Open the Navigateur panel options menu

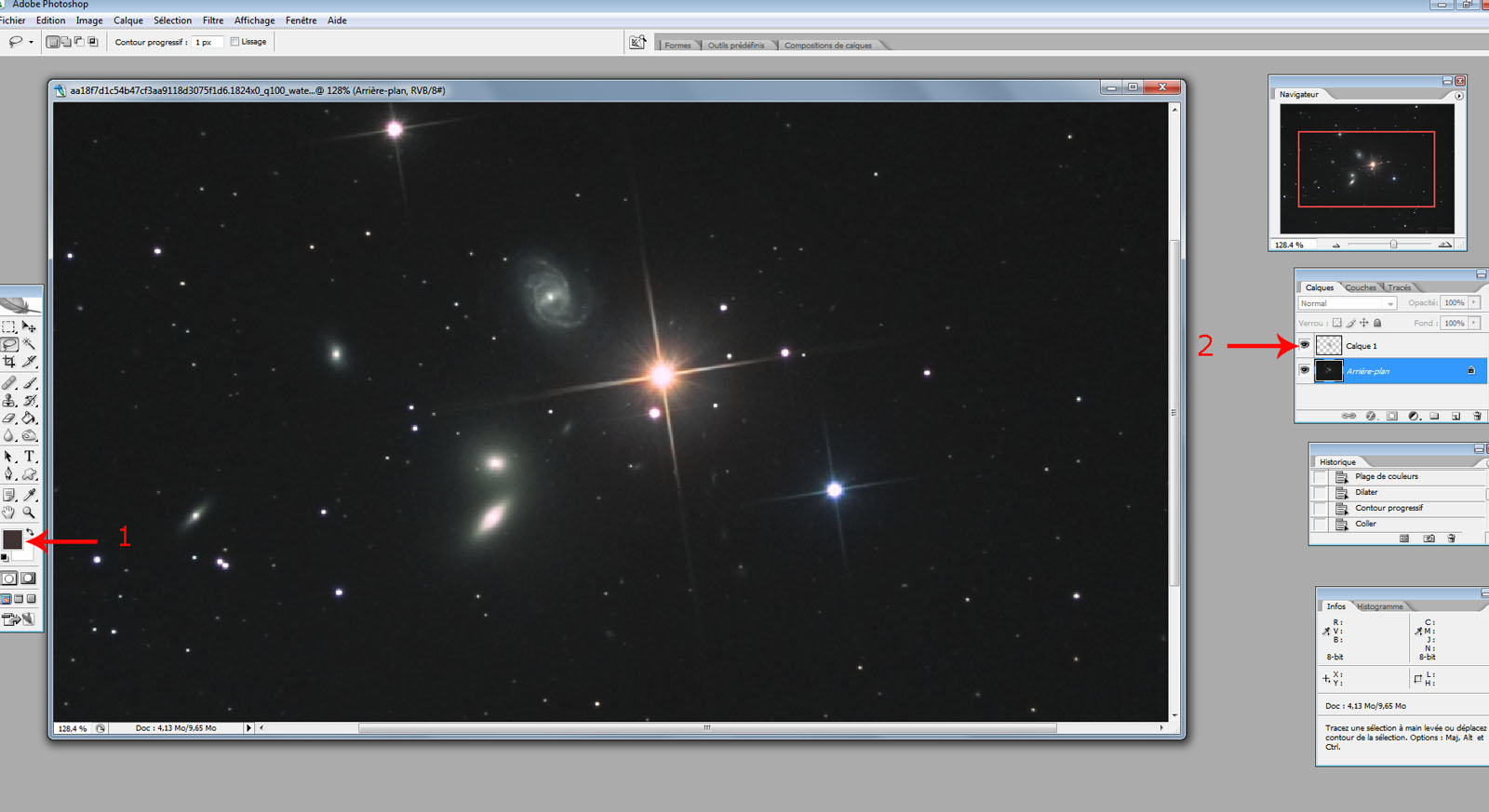point(1459,96)
